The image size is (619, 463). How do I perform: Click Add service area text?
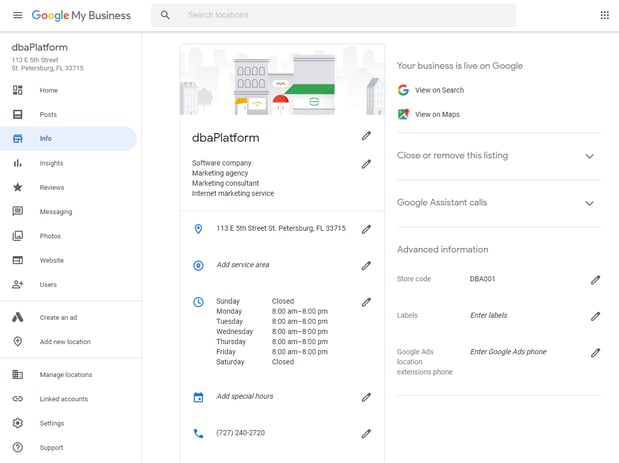pyautogui.click(x=243, y=265)
